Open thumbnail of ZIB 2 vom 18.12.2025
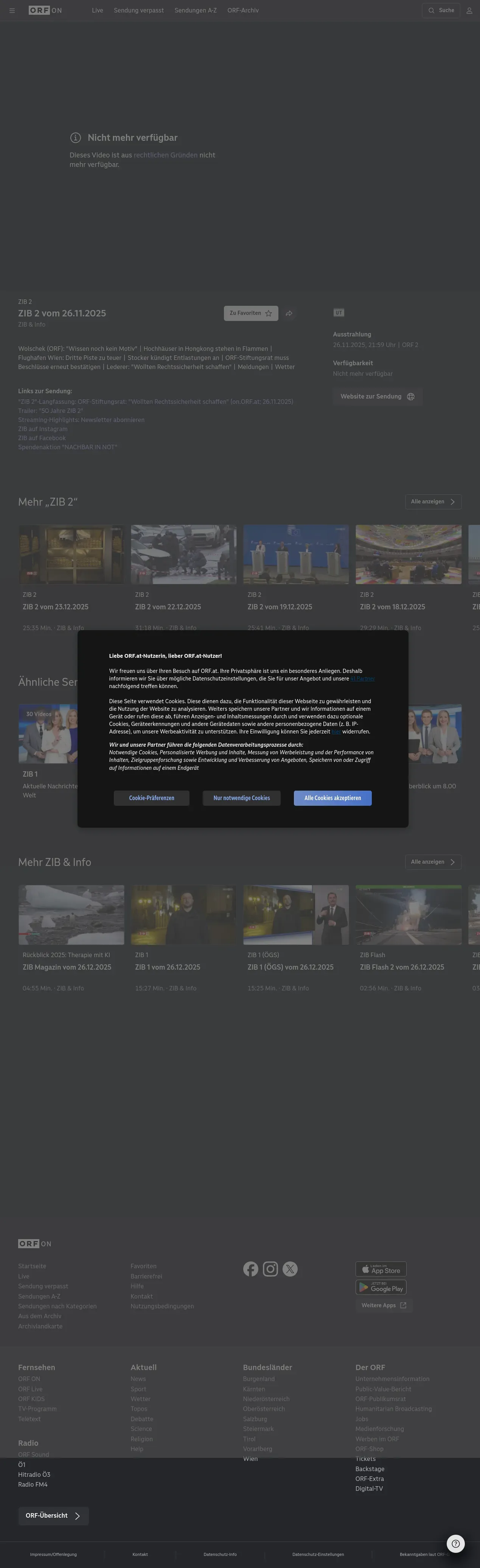Viewport: 480px width, 1568px height. [x=409, y=554]
